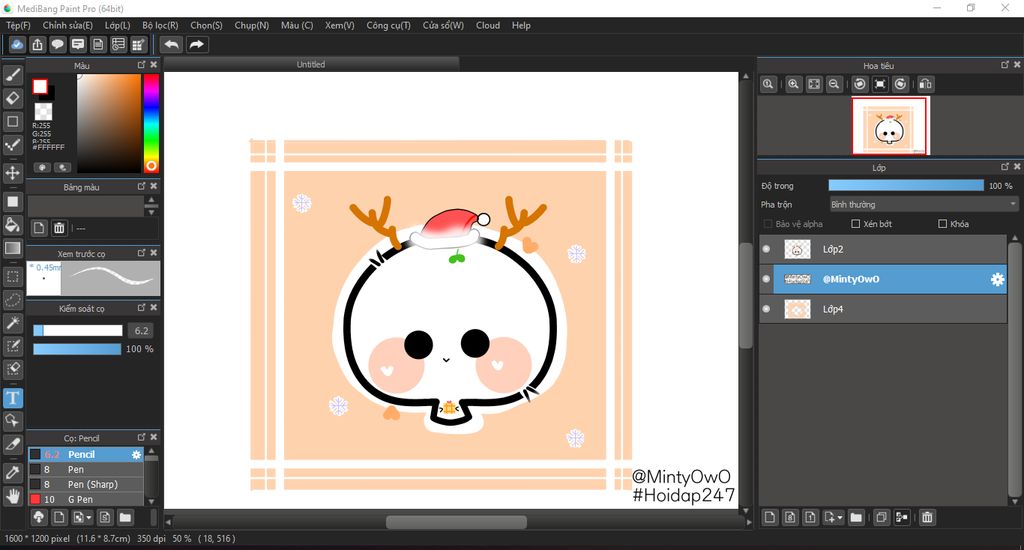Open the Công cụ(T) menu
1024x550 pixels.
pos(388,25)
